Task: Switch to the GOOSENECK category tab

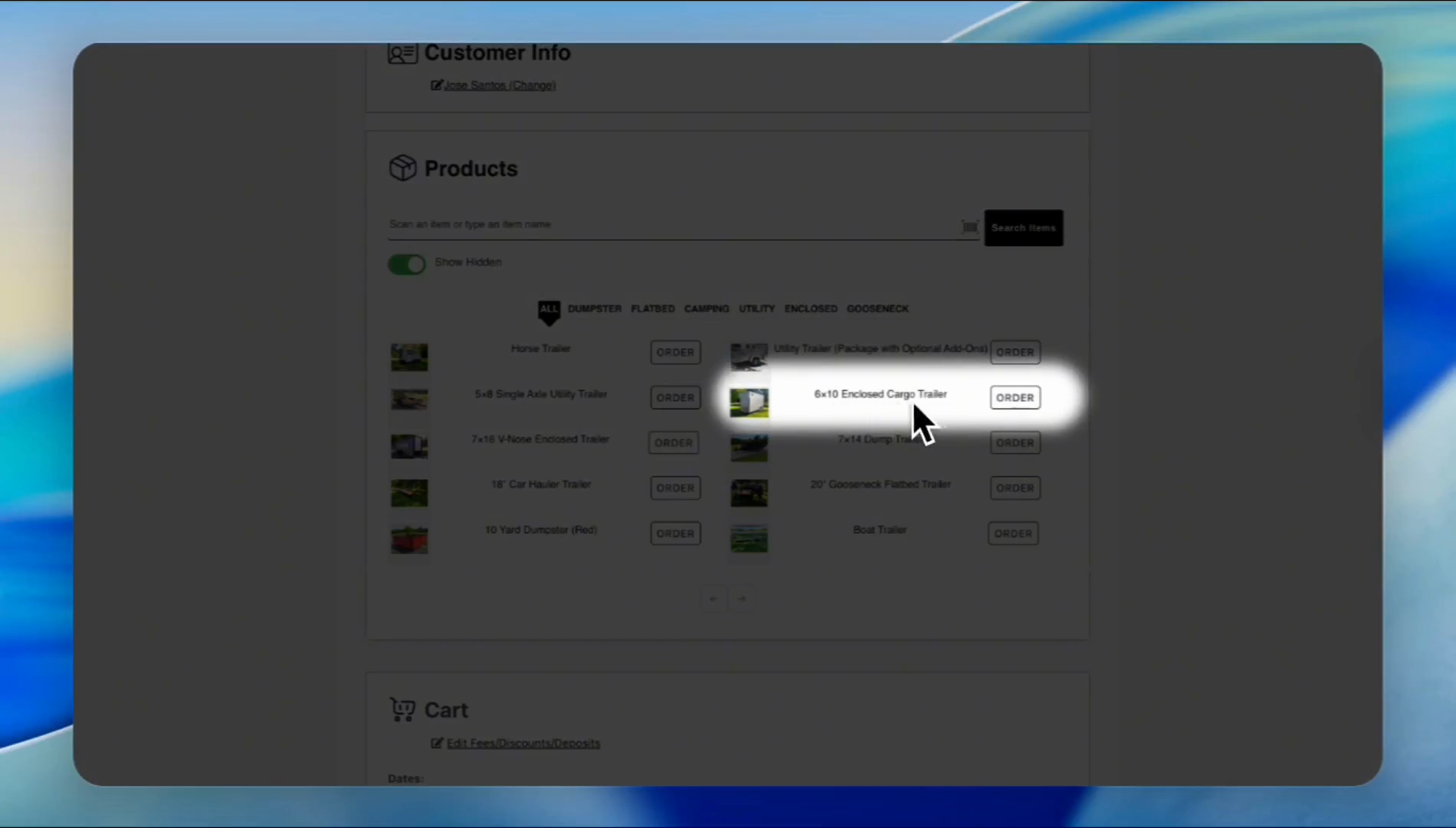Action: (x=877, y=309)
